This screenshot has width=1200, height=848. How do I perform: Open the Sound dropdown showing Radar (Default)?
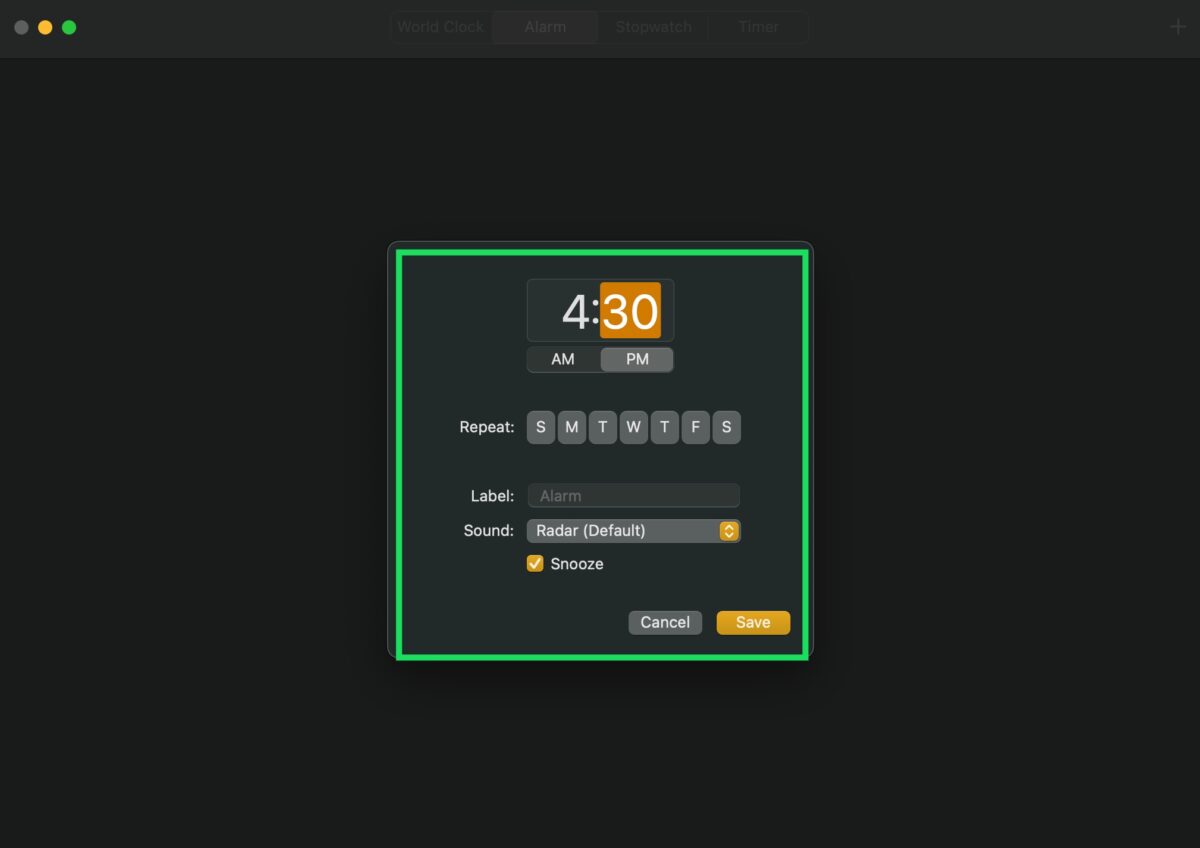pyautogui.click(x=634, y=531)
